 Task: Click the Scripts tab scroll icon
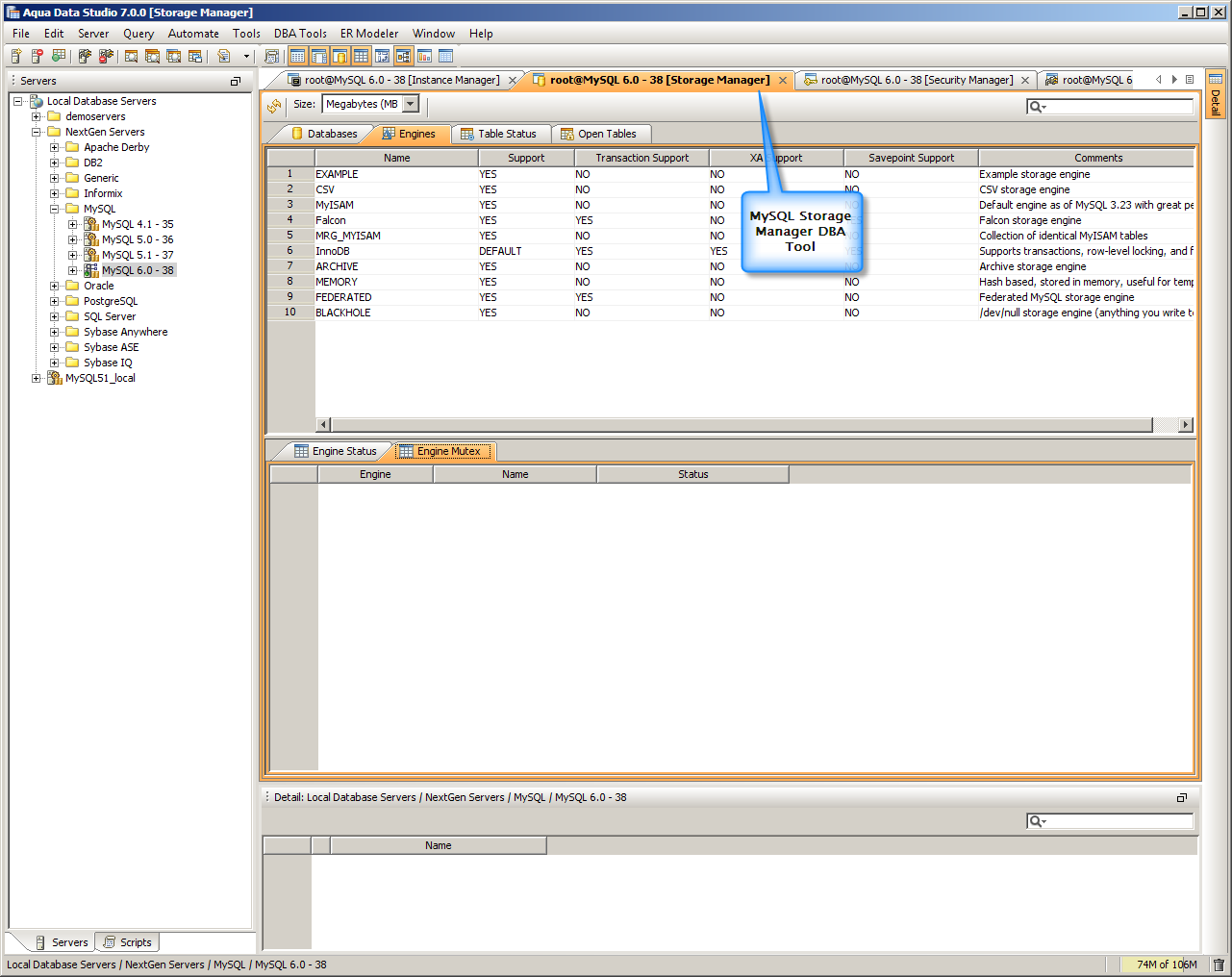point(110,942)
